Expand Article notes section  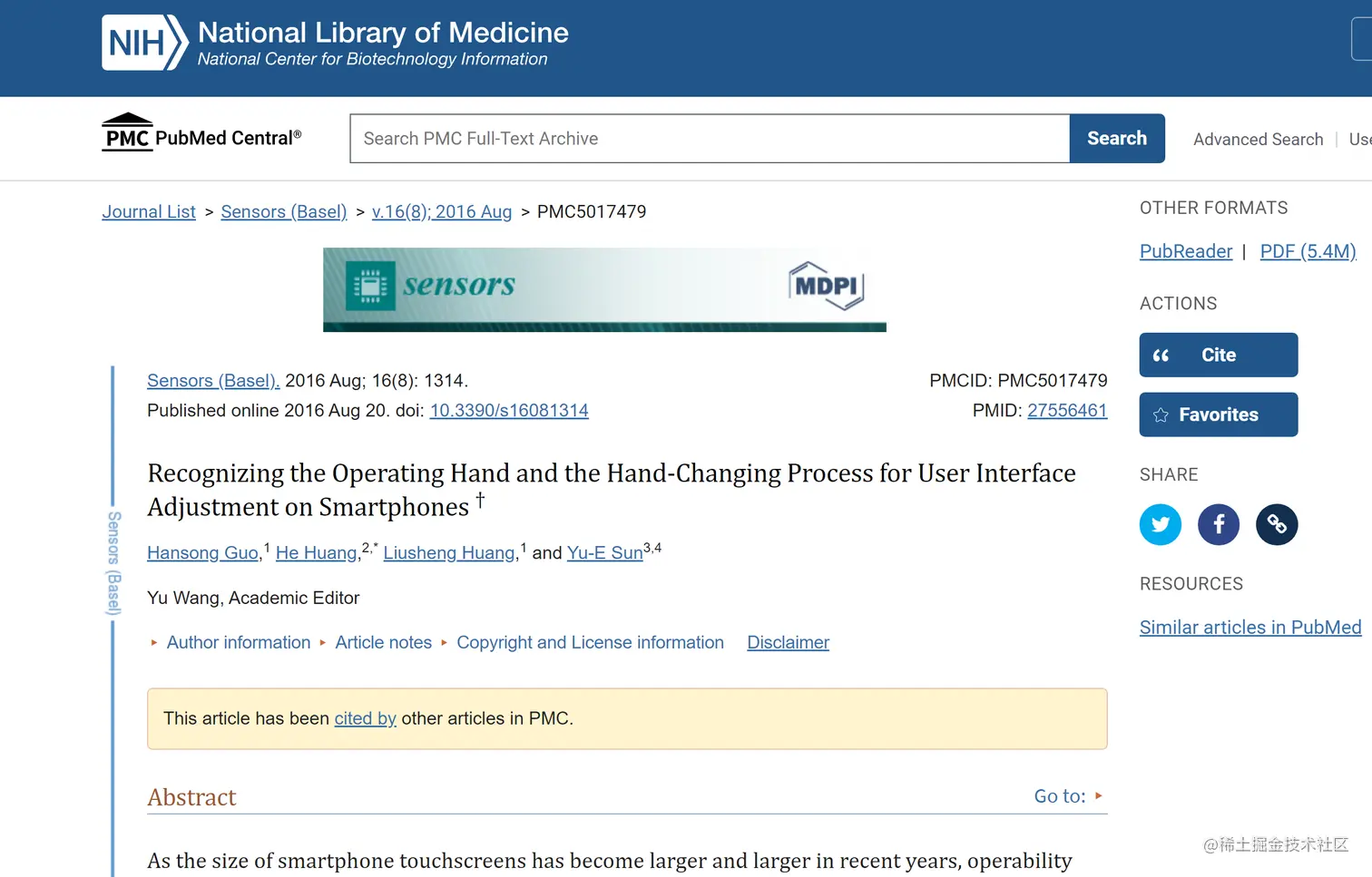click(x=383, y=642)
